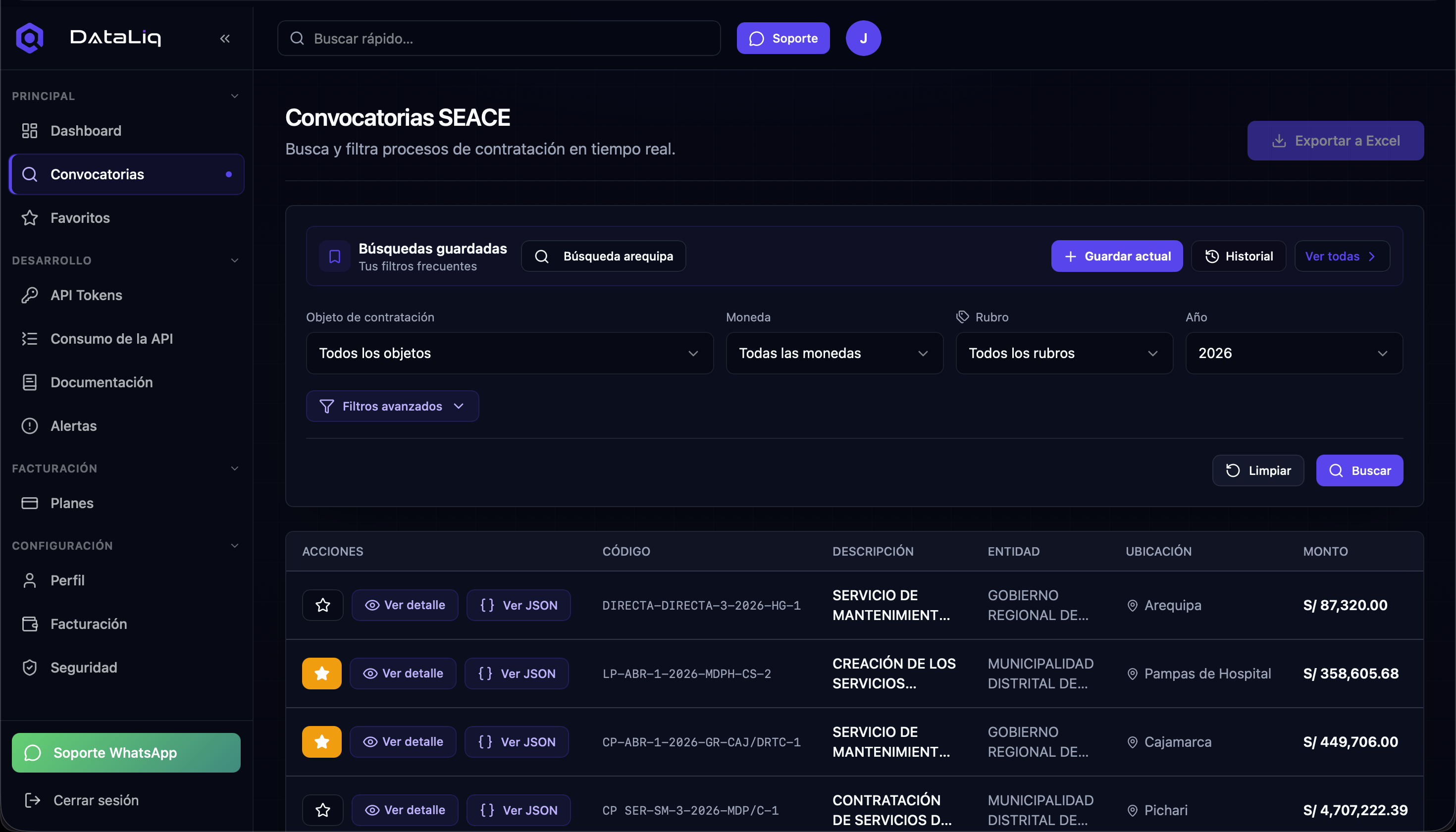Click the bookmark icon beside Búsquedas guardadas
This screenshot has height=832, width=1456.
(x=335, y=257)
